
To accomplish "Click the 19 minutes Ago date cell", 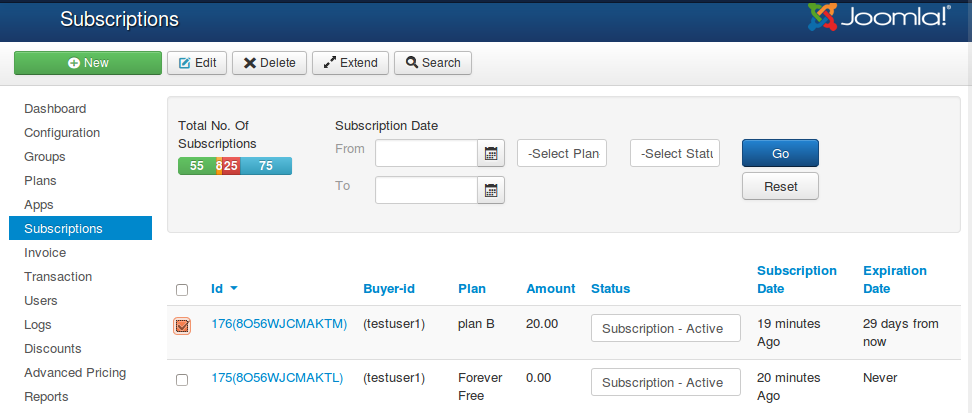I will point(789,332).
